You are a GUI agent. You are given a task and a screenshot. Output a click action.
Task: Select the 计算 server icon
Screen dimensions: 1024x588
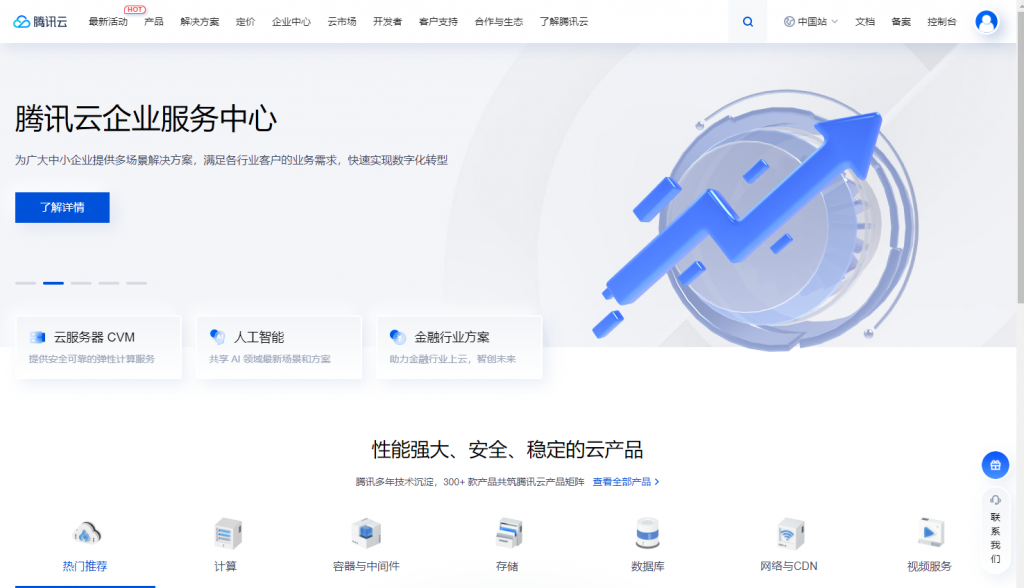click(x=227, y=533)
